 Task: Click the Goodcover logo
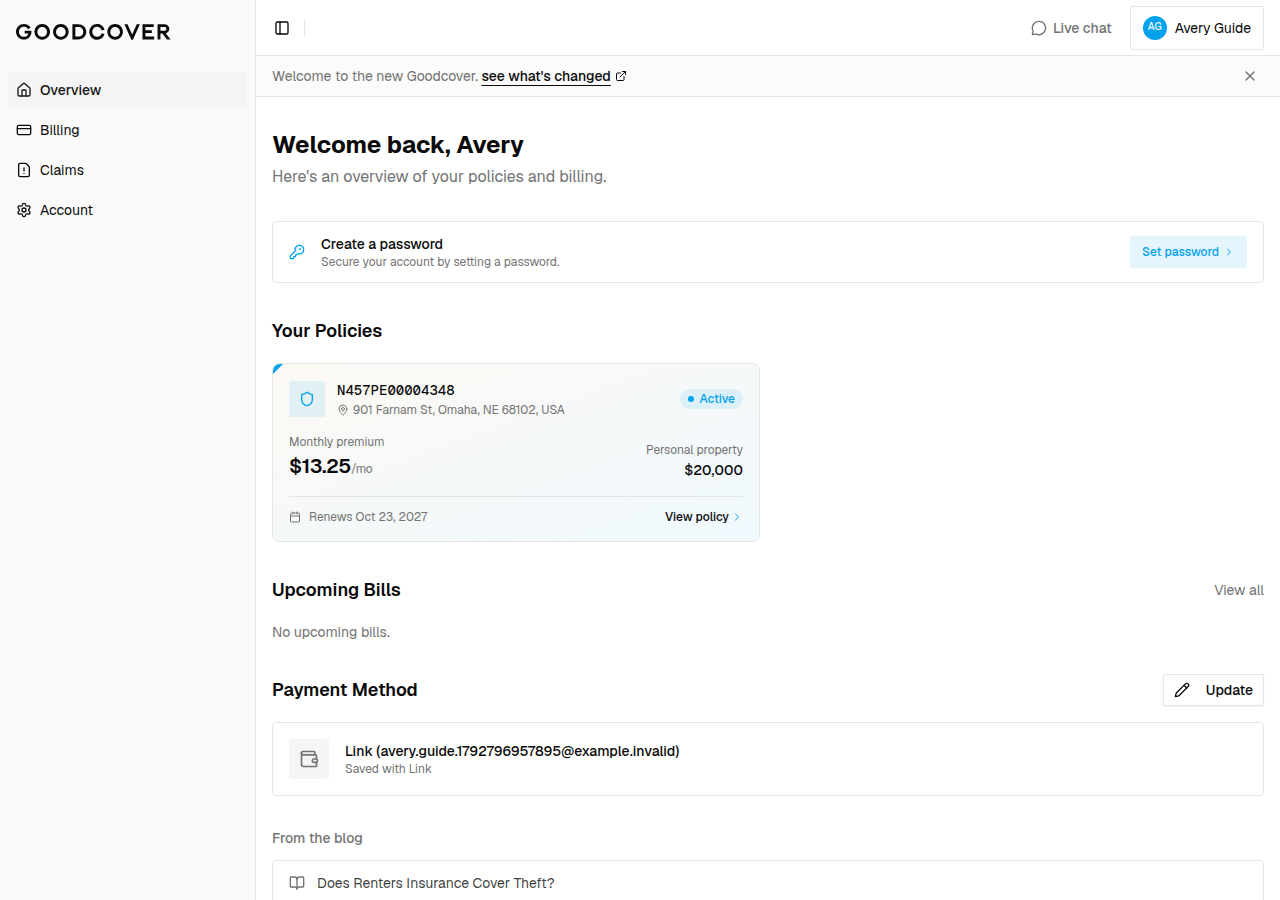tap(93, 32)
